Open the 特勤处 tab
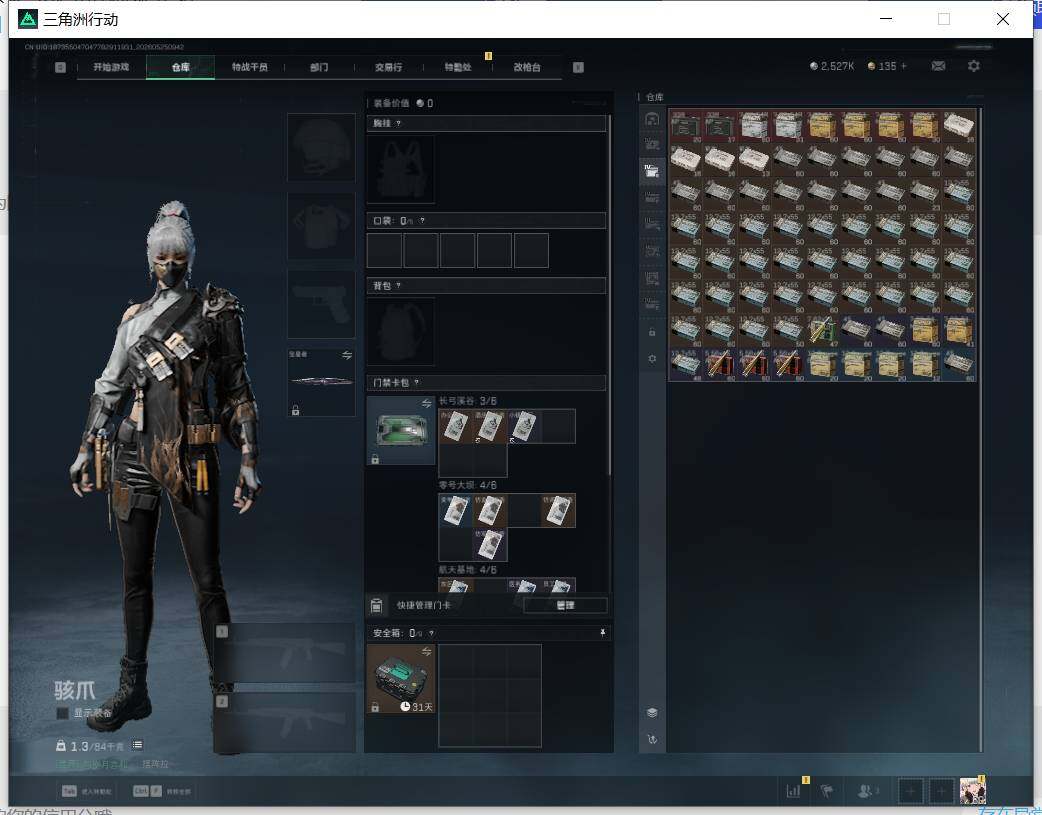 point(458,67)
